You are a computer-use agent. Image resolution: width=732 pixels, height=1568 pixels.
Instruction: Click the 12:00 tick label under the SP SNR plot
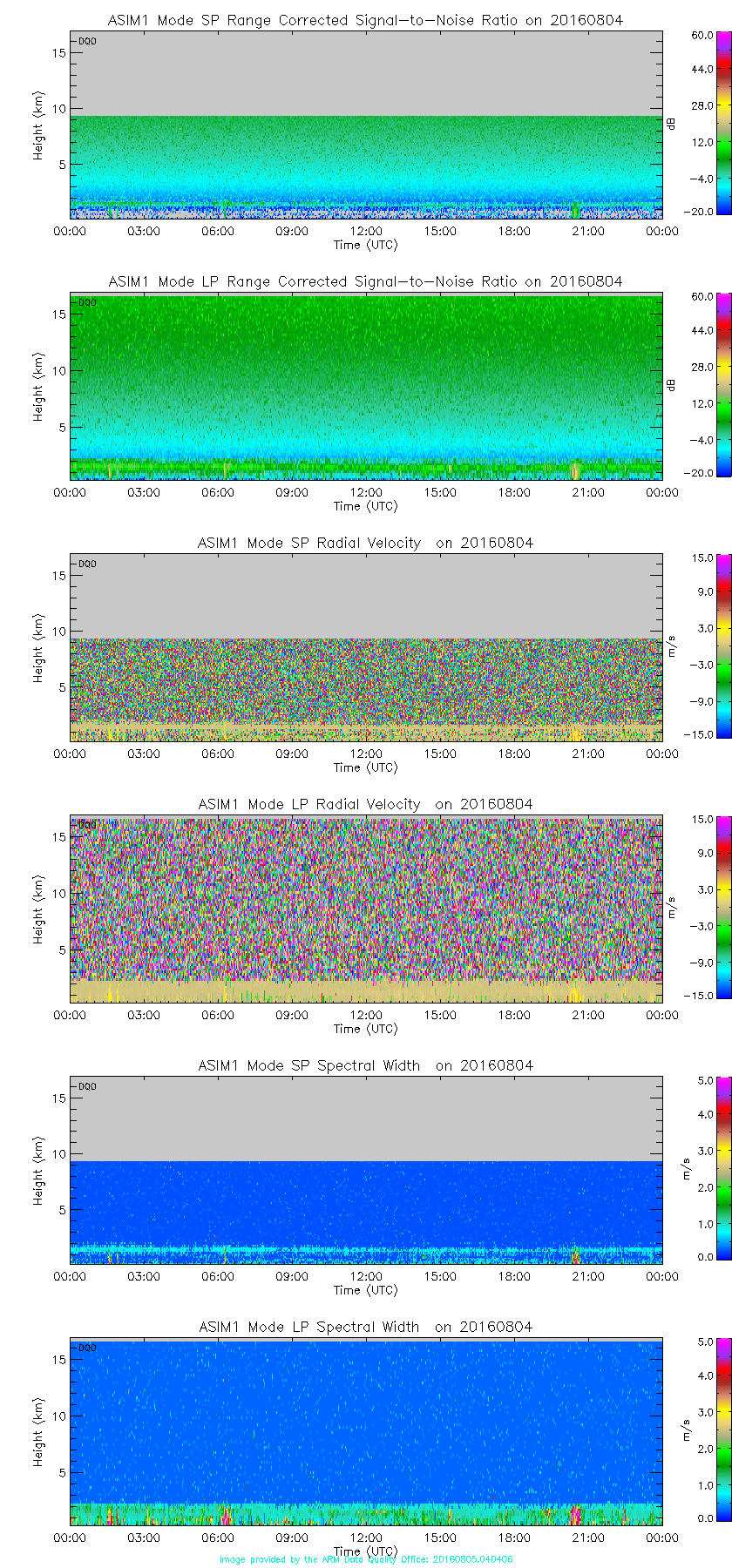coord(366,231)
